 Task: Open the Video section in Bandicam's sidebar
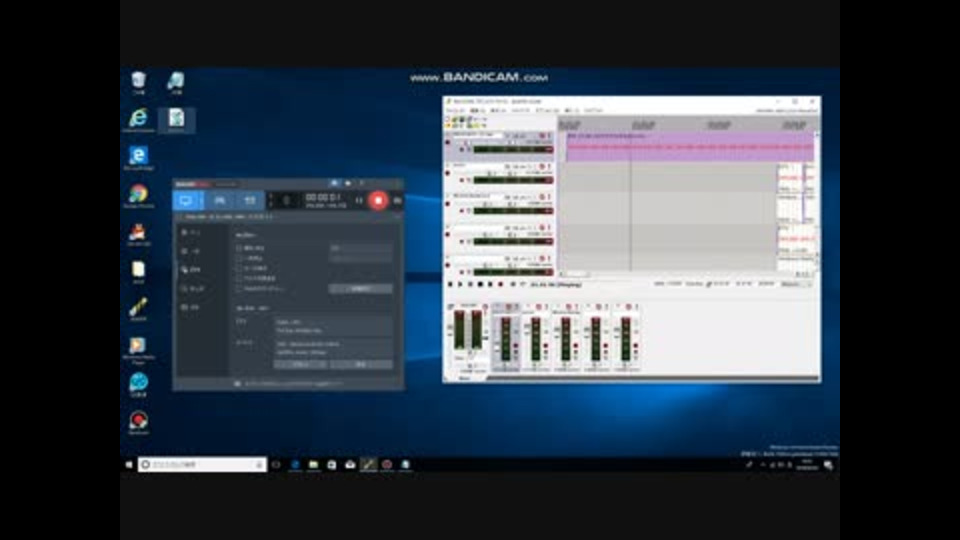coord(192,269)
